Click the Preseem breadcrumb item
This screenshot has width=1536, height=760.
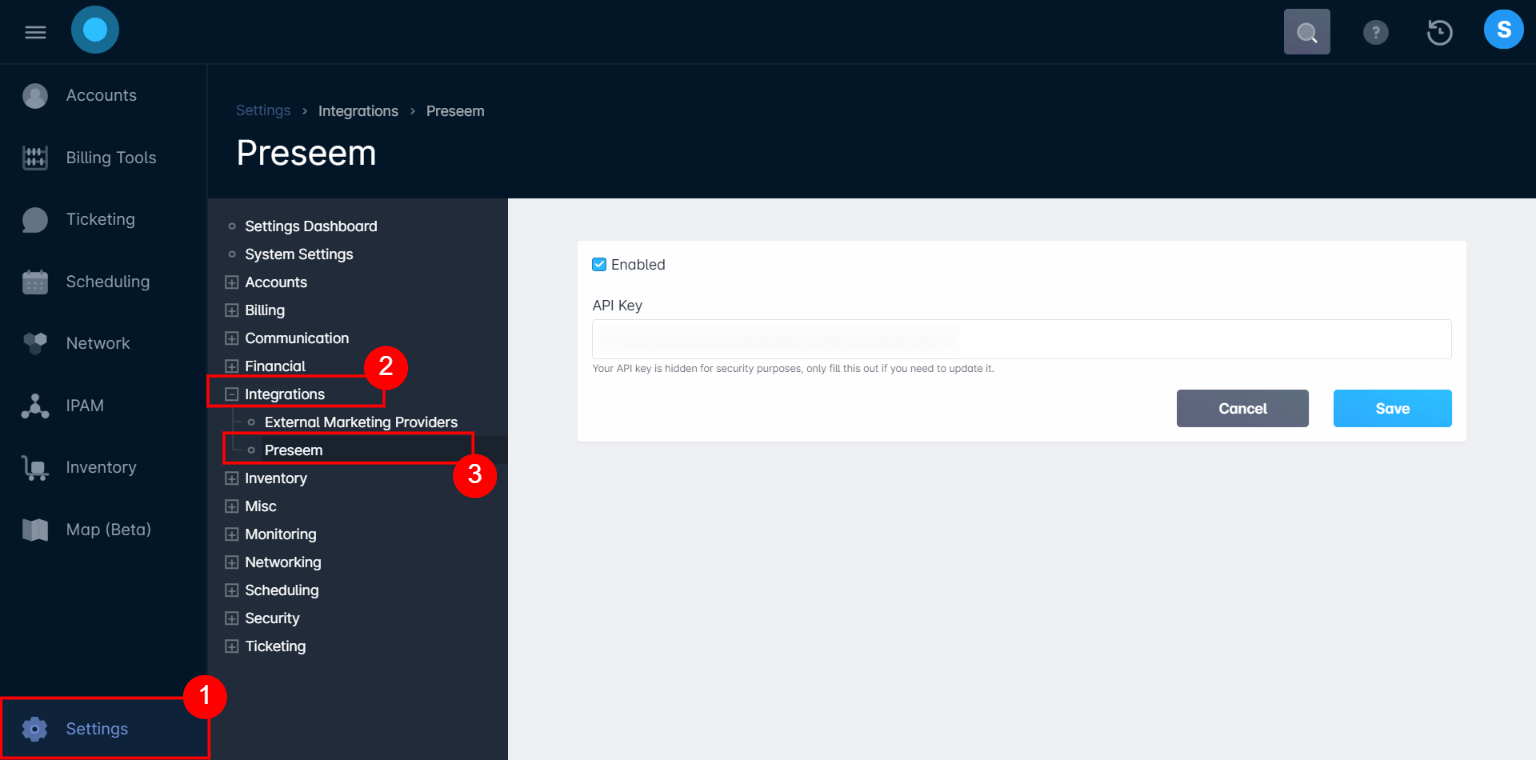tap(455, 111)
